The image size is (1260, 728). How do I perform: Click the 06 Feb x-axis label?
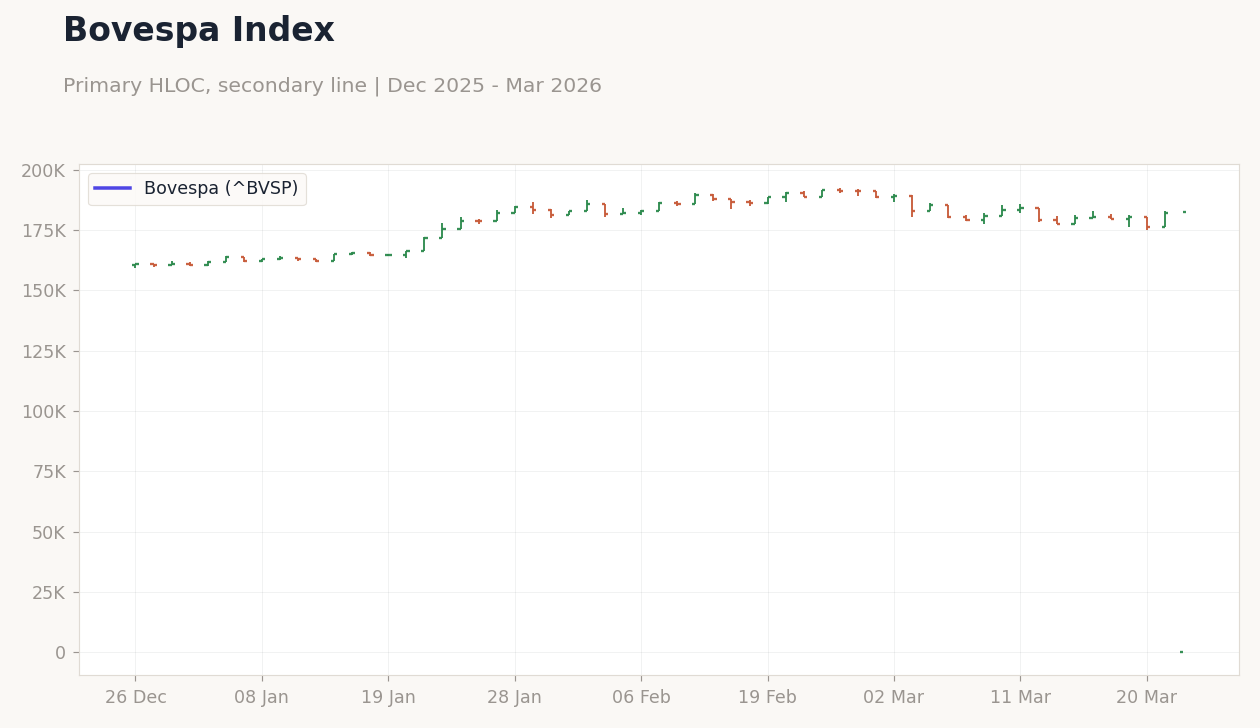[x=641, y=698]
